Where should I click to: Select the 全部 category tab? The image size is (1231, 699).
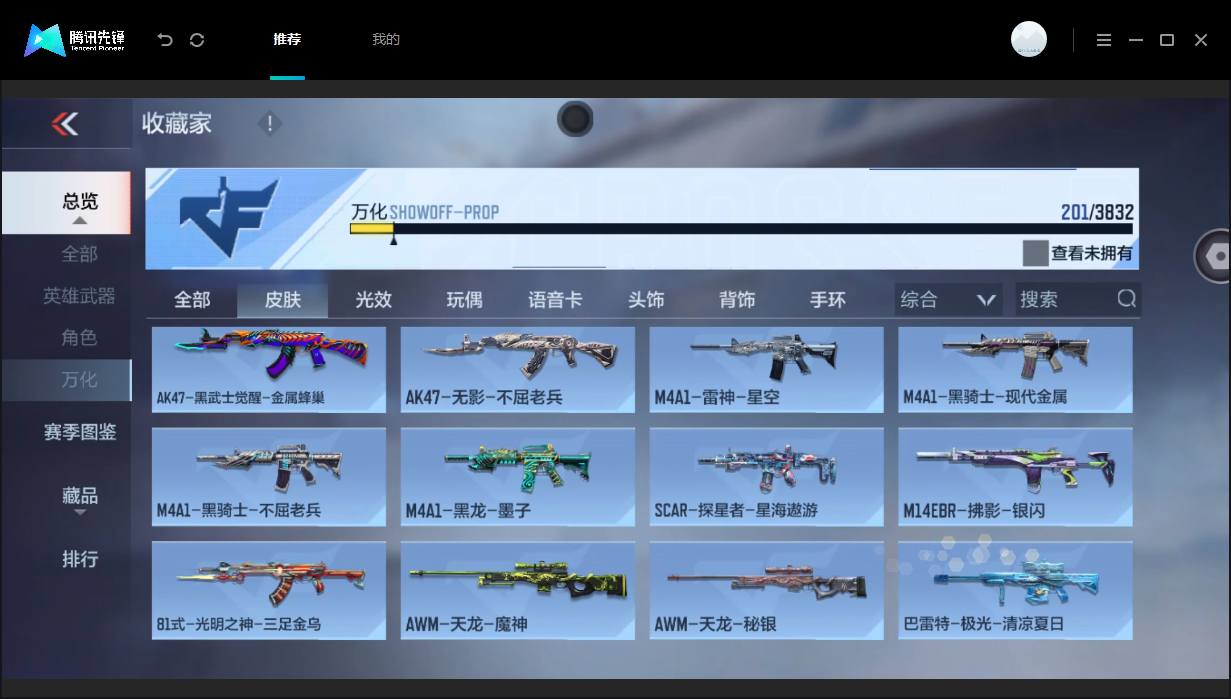click(192, 300)
